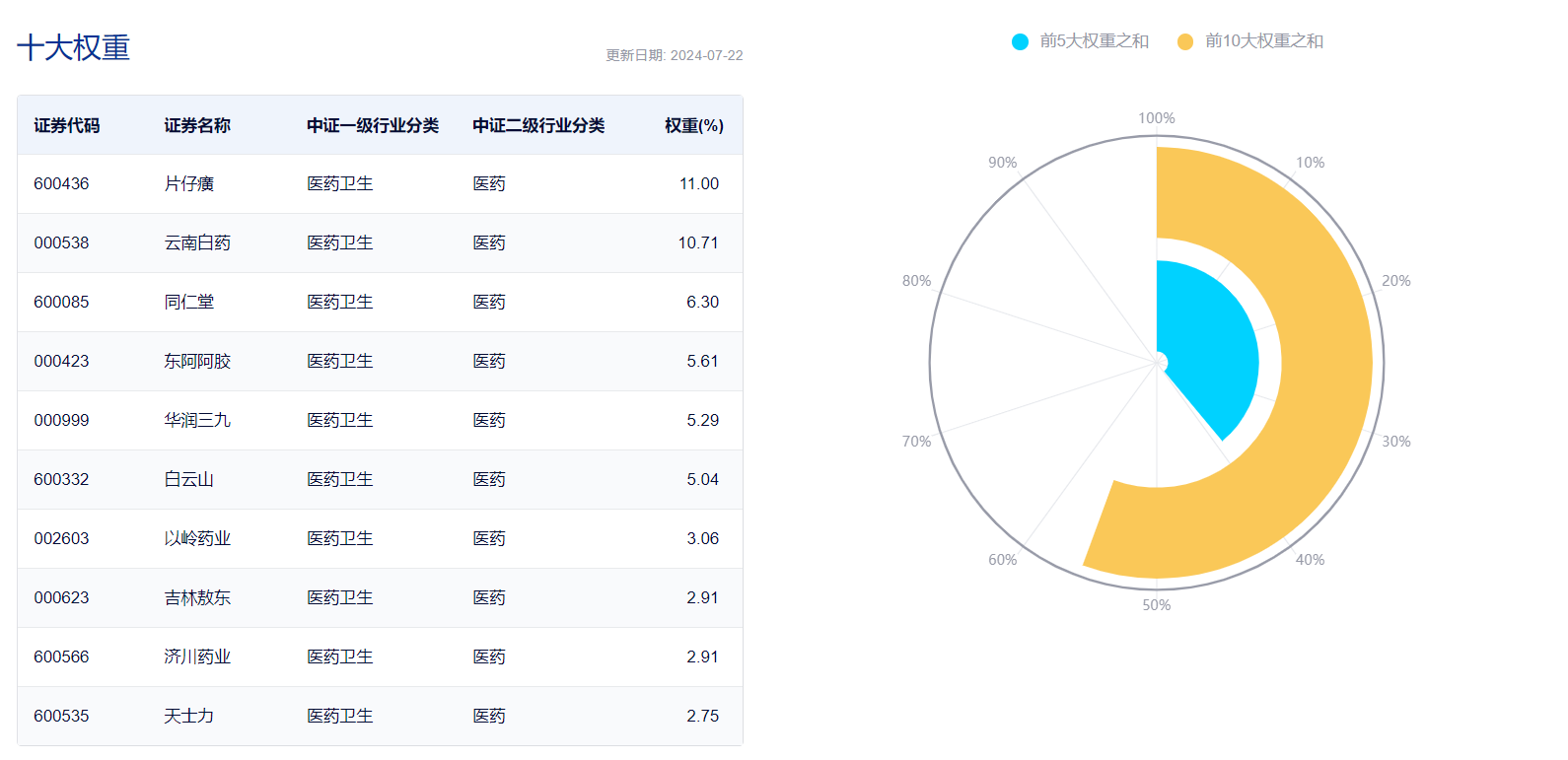The width and height of the screenshot is (1568, 760).
Task: Select stock name 济川药业
Action: pos(197,656)
